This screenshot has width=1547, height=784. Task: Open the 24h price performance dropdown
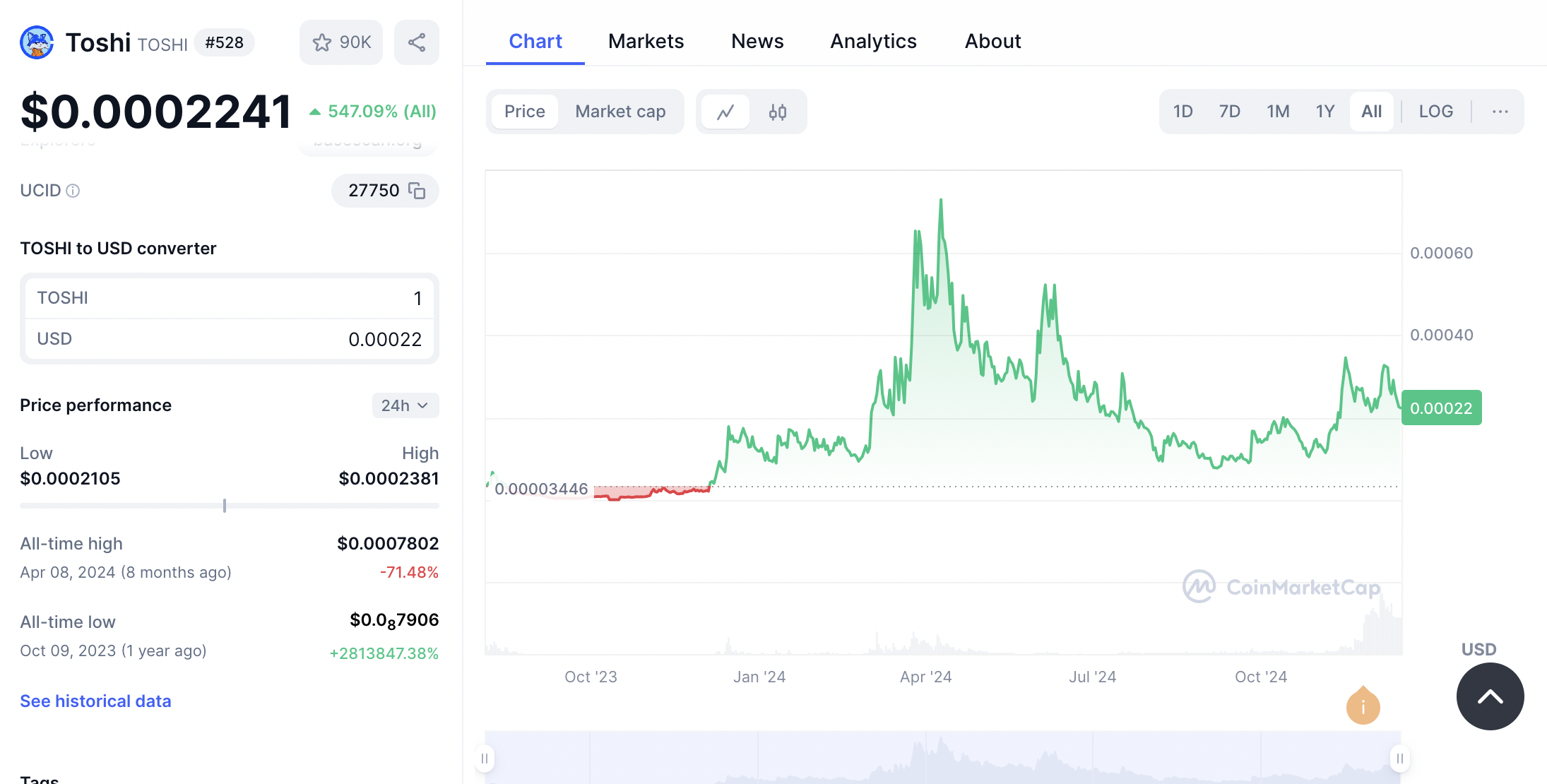click(405, 405)
